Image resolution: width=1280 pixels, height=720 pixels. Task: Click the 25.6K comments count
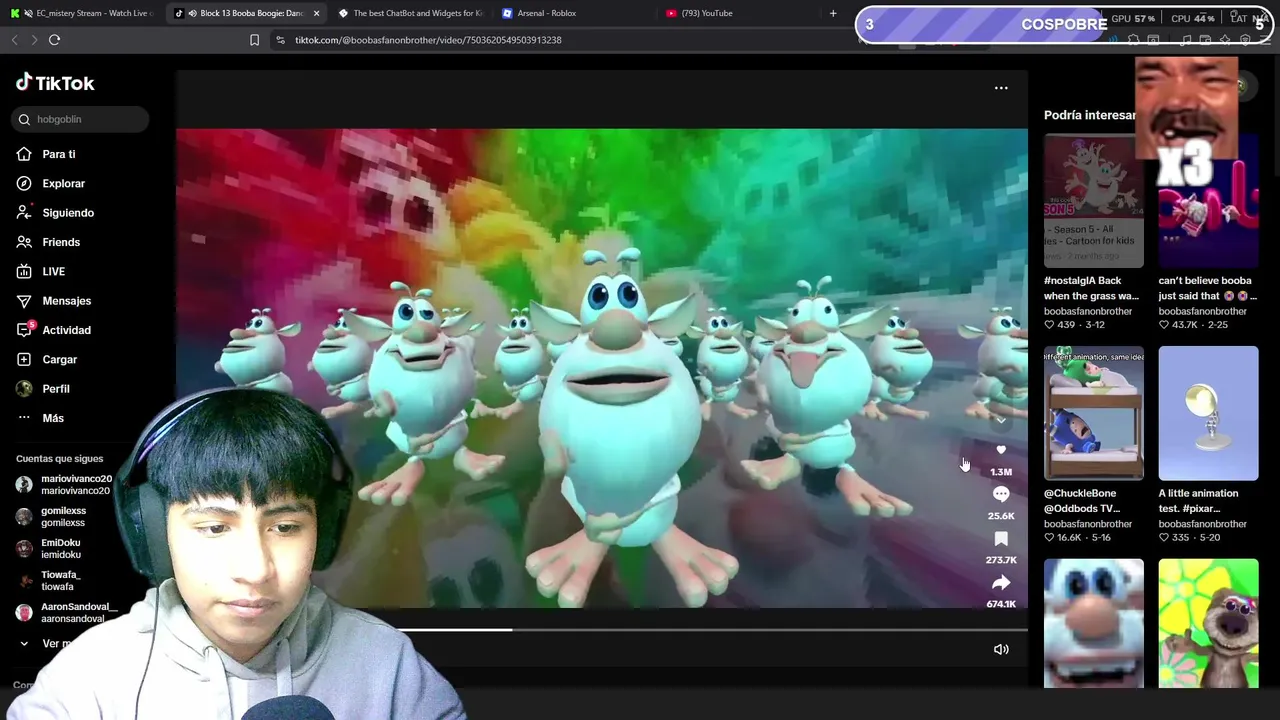pyautogui.click(x=1001, y=516)
